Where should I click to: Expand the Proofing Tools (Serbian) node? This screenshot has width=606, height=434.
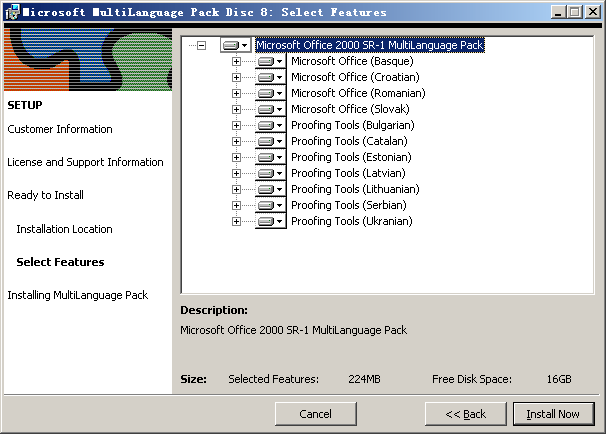tap(237, 206)
